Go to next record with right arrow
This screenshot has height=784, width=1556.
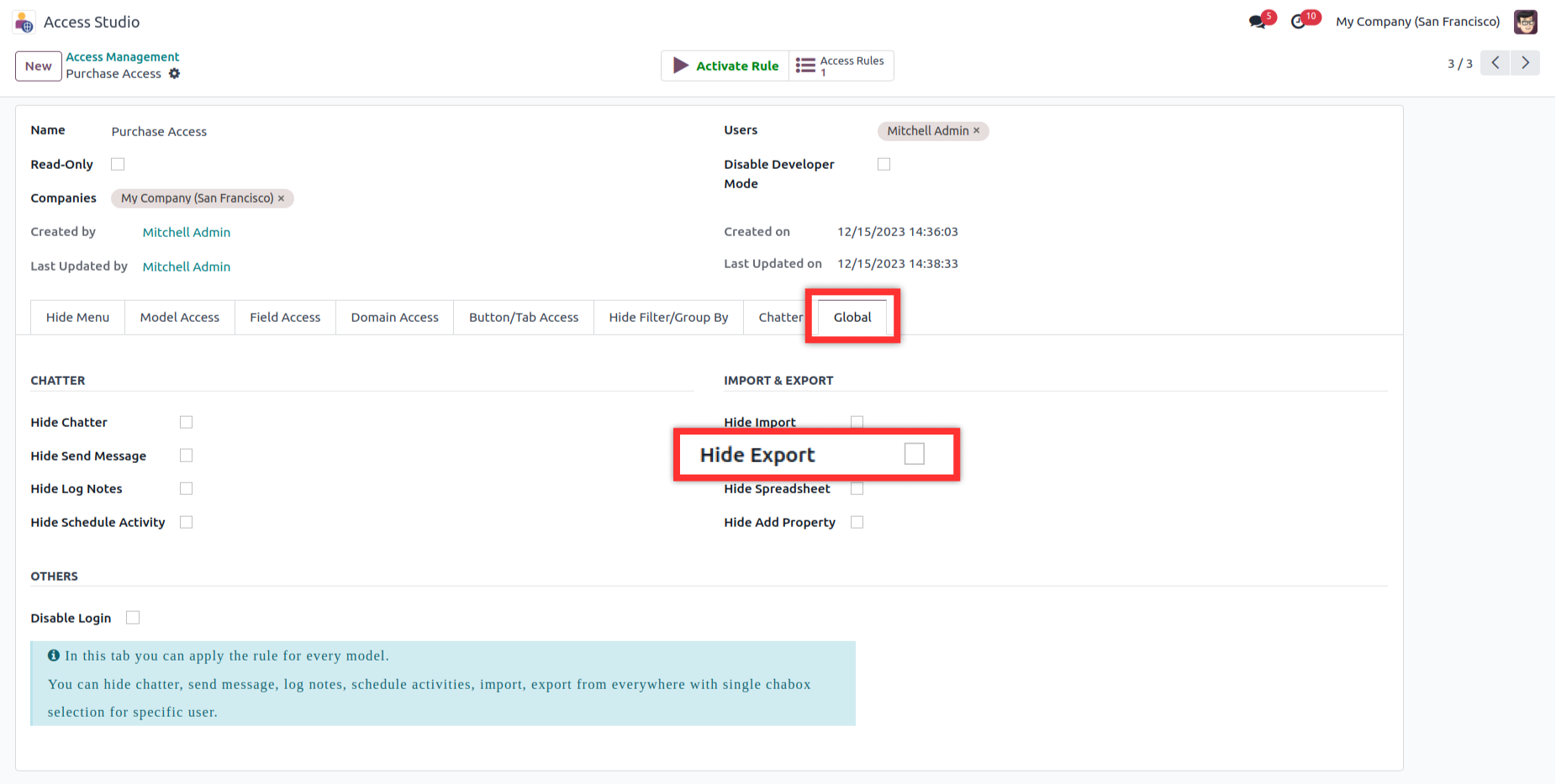pyautogui.click(x=1526, y=63)
